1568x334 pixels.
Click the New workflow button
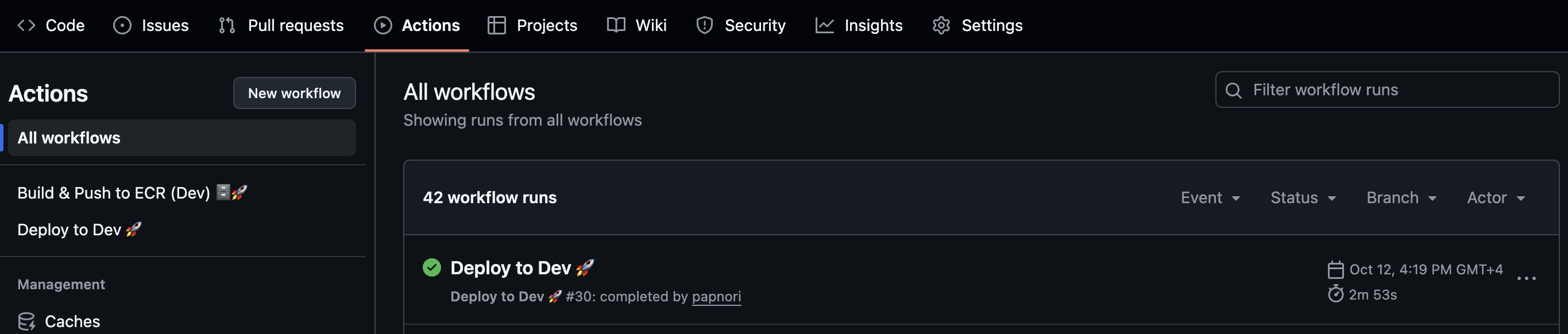(x=294, y=92)
